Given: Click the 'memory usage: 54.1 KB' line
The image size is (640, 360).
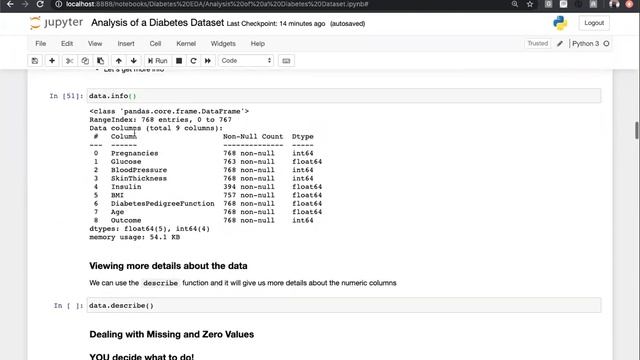Looking at the screenshot, I should pyautogui.click(x=135, y=237).
